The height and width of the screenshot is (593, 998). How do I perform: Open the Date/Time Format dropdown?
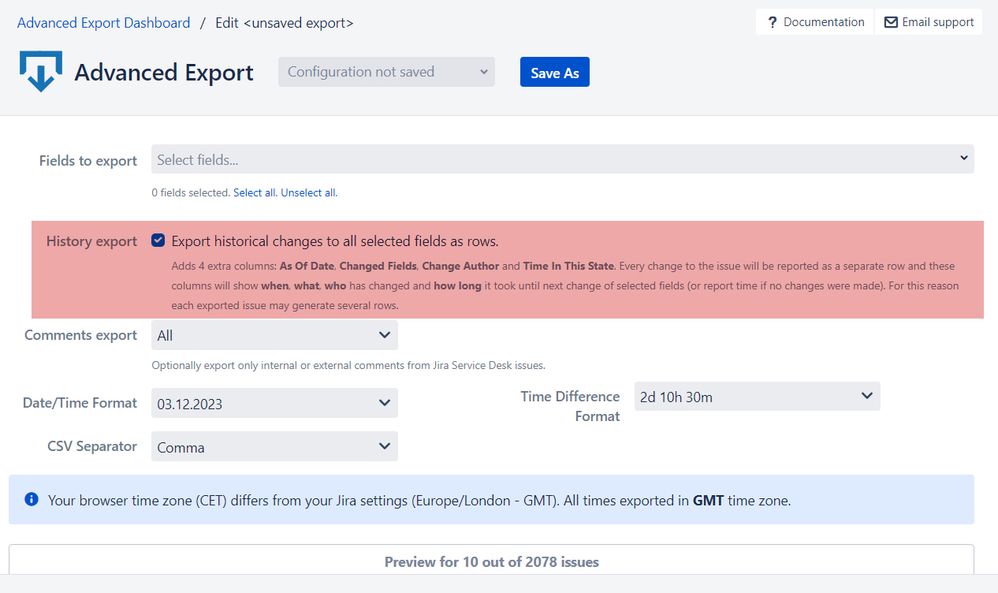274,403
